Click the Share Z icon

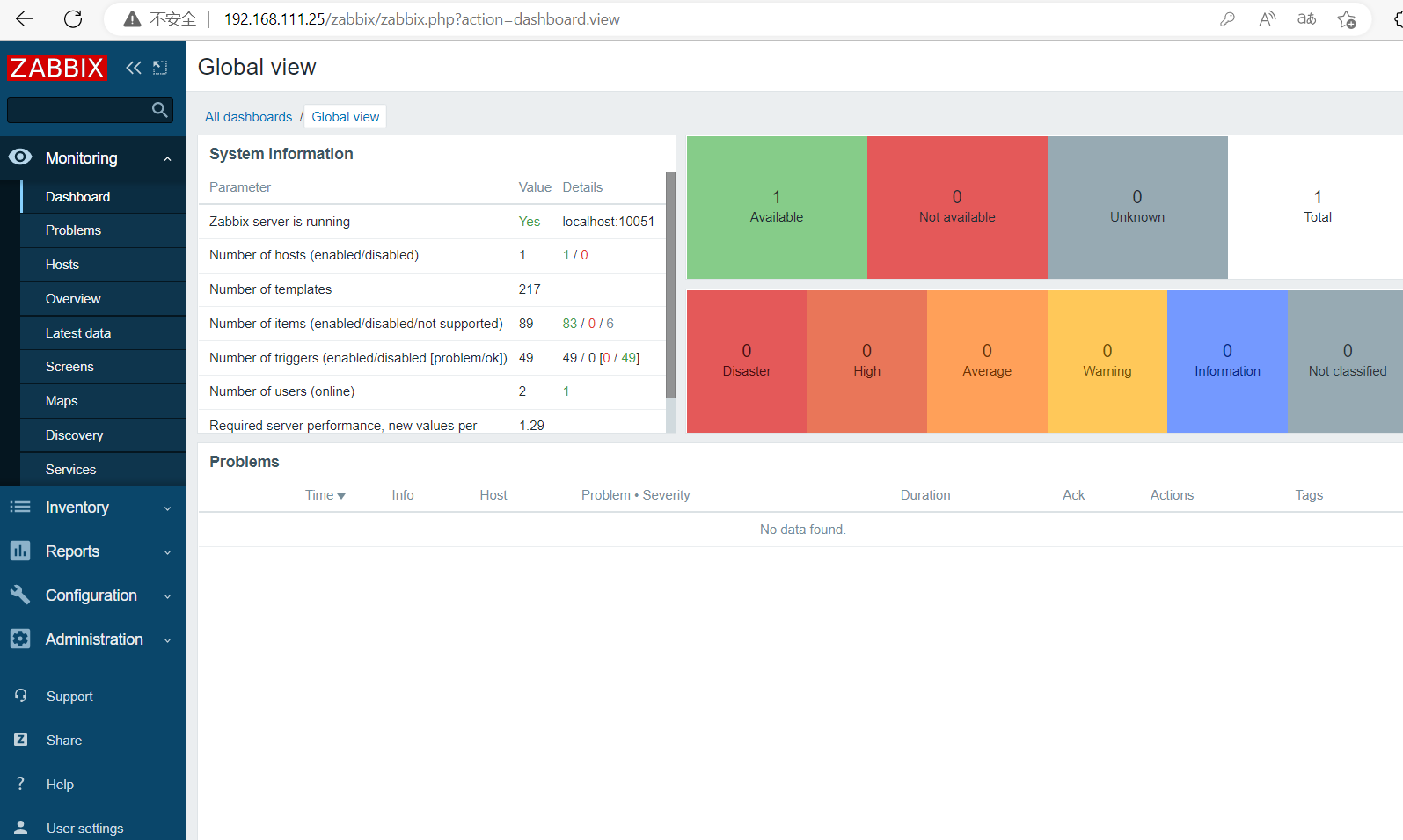pos(20,740)
